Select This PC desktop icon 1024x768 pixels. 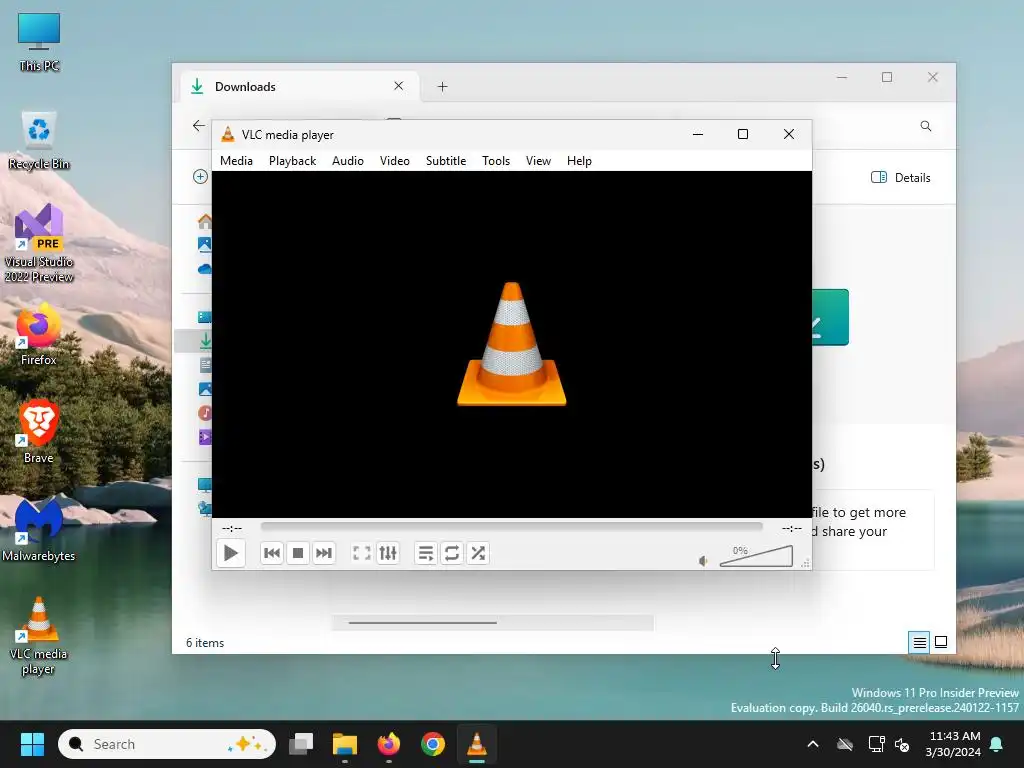[x=39, y=42]
